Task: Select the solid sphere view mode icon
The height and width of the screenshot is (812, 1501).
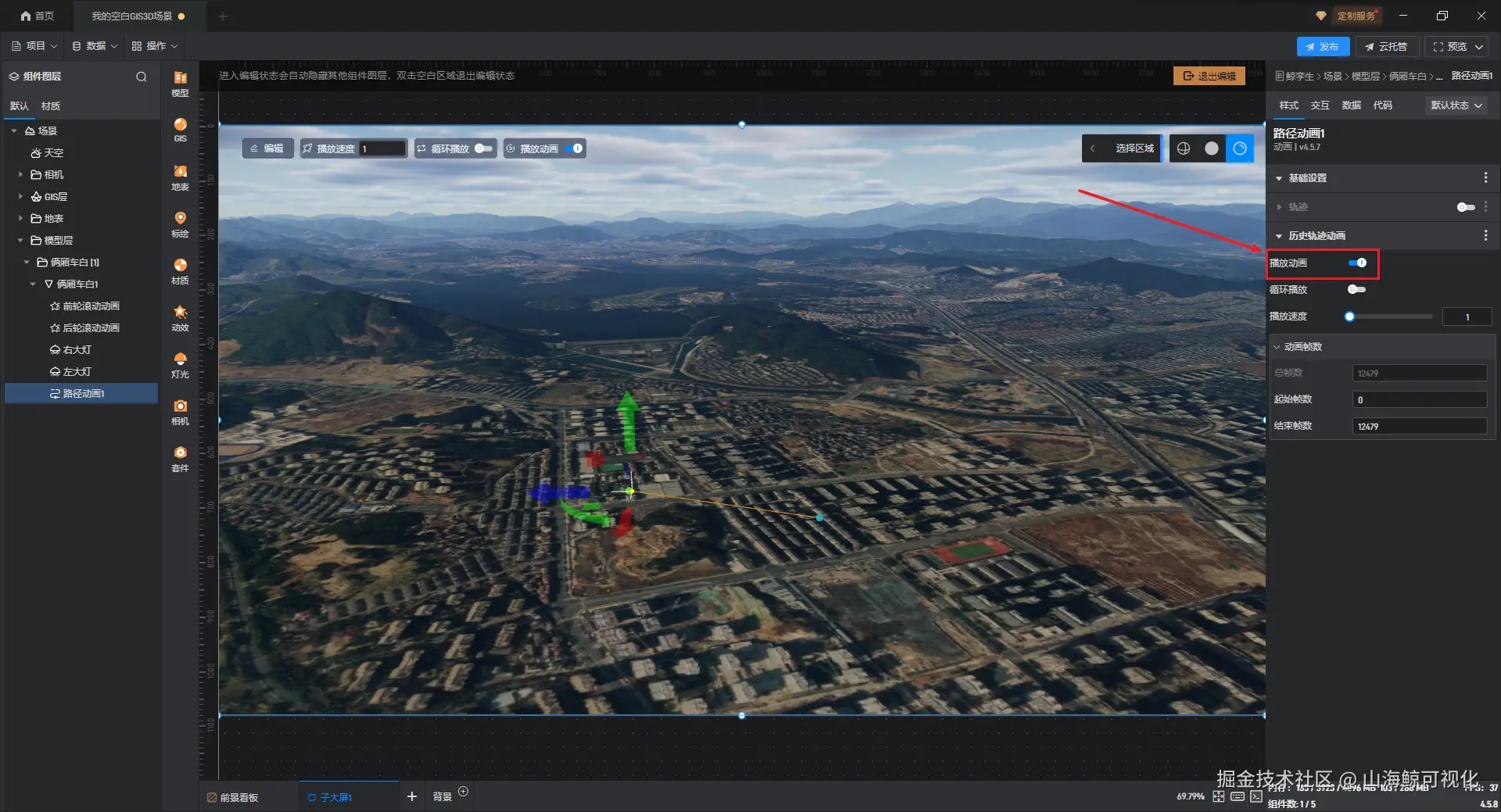Action: pos(1212,148)
